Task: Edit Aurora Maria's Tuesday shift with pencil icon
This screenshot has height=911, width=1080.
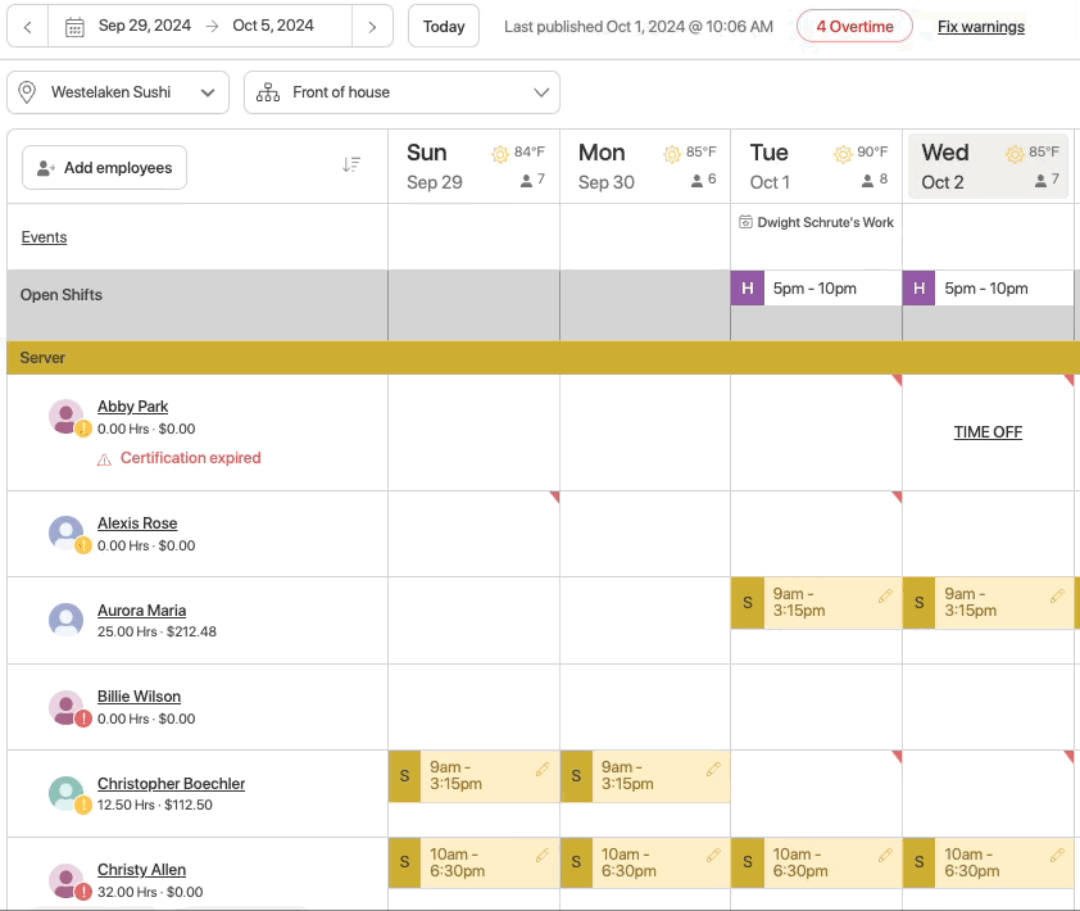Action: pos(885,596)
